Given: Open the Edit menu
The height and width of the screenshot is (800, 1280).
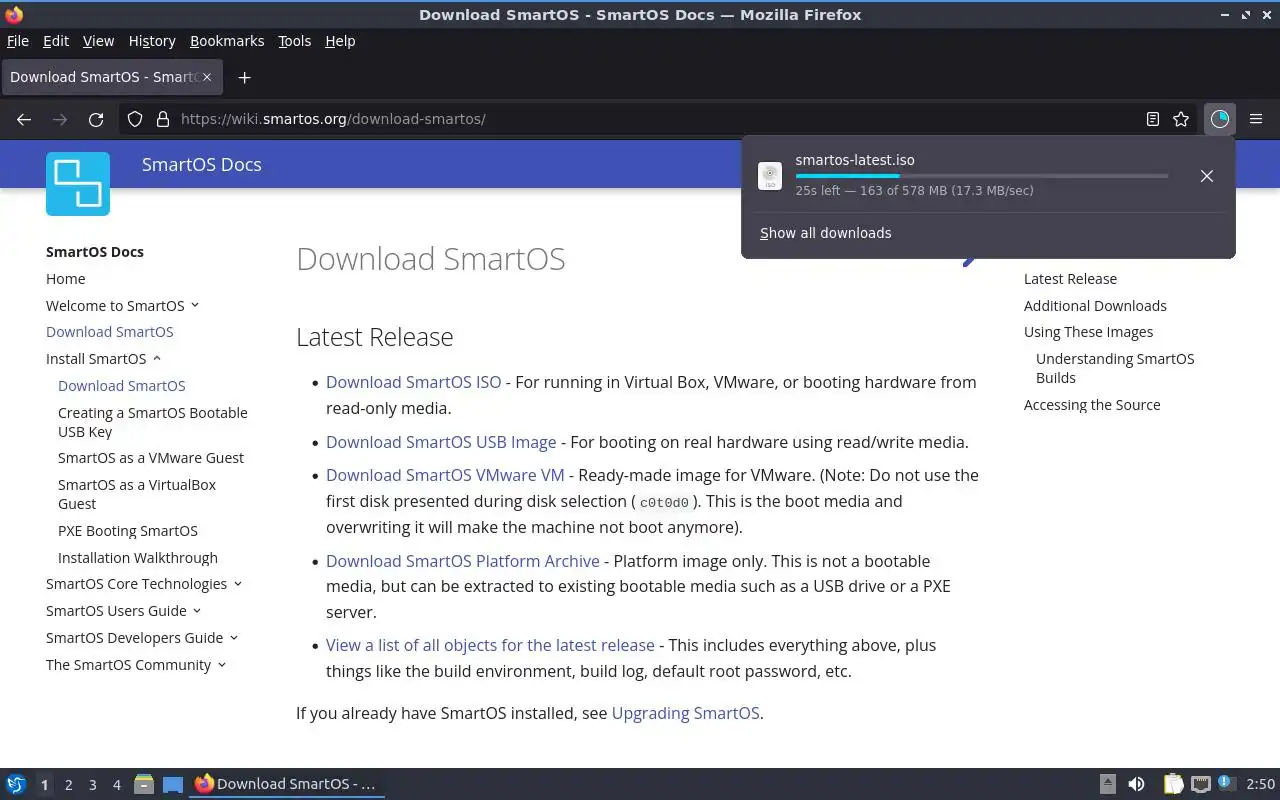Looking at the screenshot, I should pyautogui.click(x=56, y=41).
